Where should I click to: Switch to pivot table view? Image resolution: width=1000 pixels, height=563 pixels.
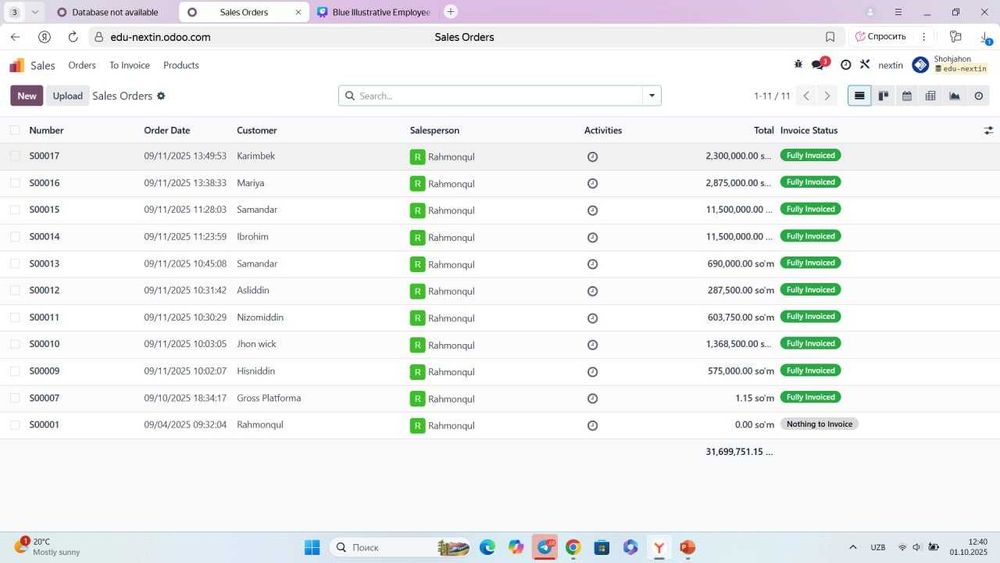pyautogui.click(x=930, y=96)
